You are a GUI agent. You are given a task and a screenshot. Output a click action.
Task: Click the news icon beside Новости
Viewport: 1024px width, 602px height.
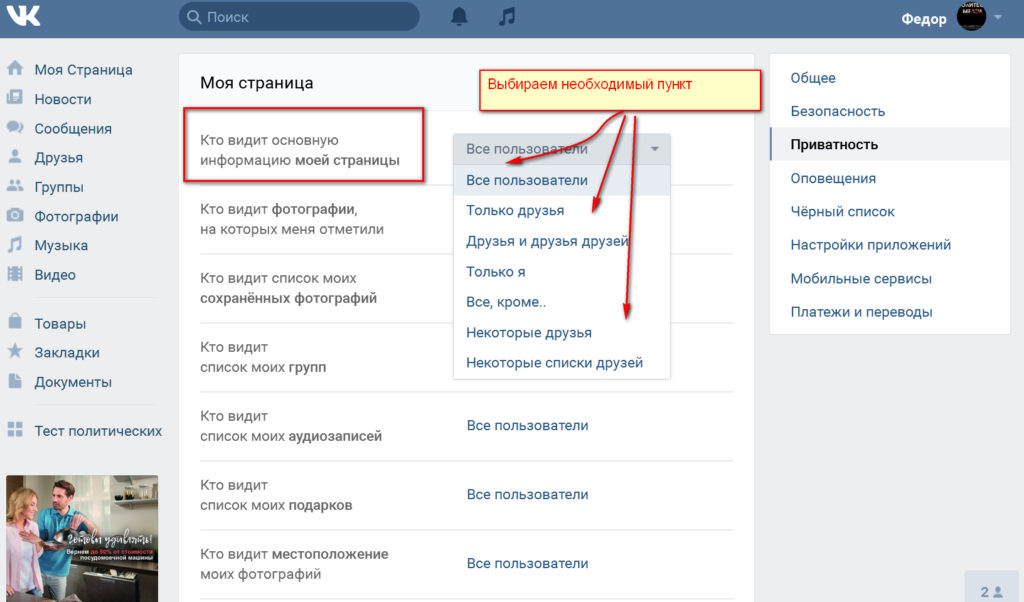point(15,98)
